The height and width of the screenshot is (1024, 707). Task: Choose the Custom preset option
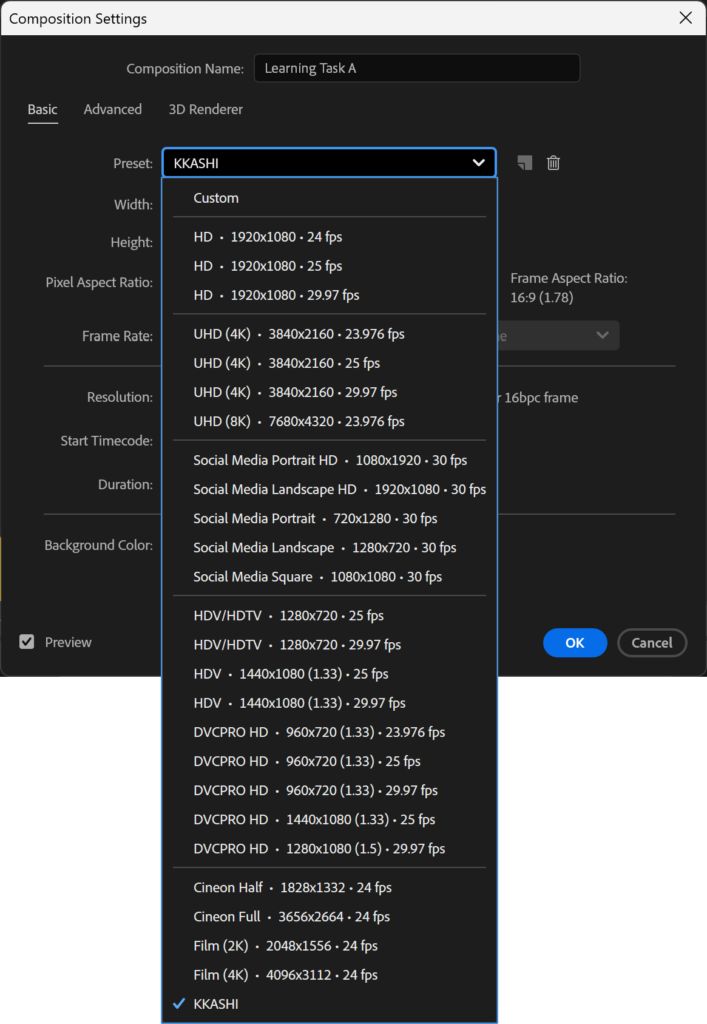[216, 198]
